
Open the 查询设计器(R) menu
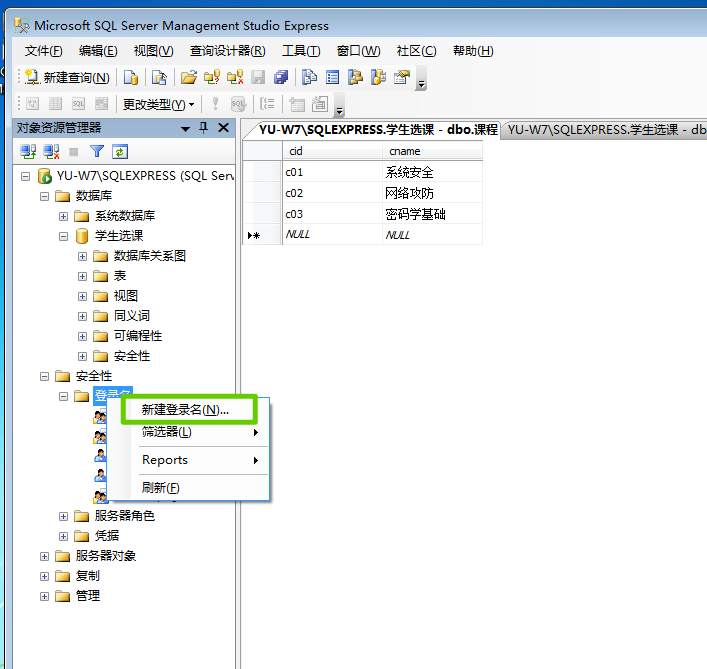tap(228, 51)
